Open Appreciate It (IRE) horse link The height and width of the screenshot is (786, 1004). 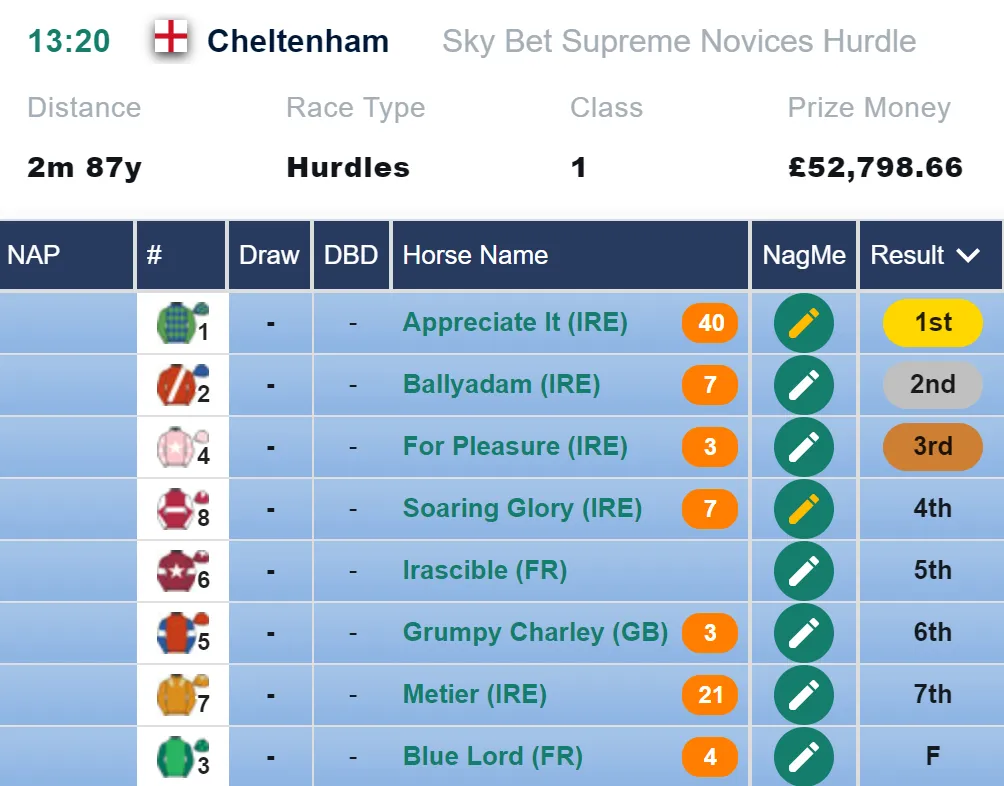tap(515, 322)
